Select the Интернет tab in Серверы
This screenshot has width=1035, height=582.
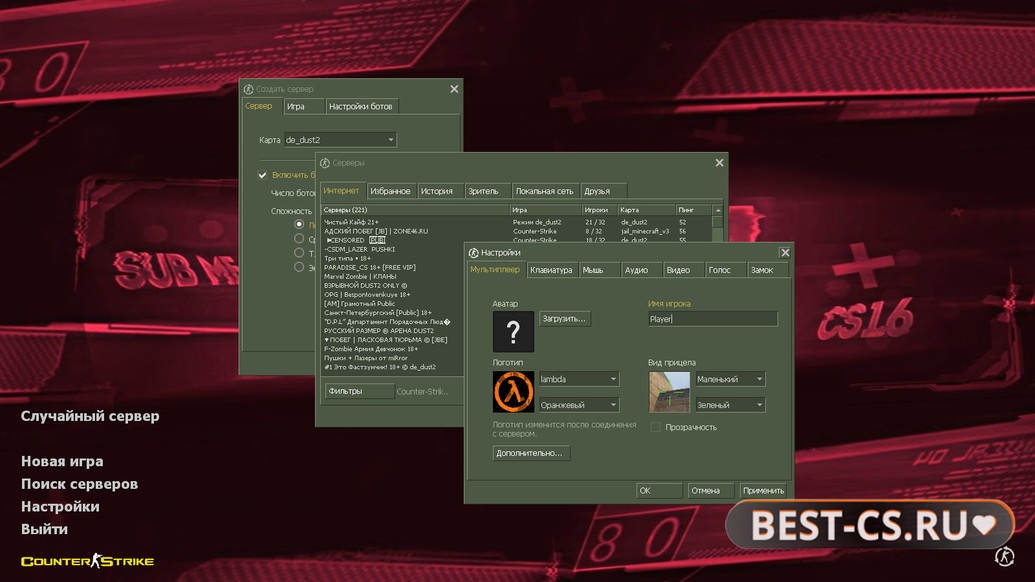click(x=341, y=190)
